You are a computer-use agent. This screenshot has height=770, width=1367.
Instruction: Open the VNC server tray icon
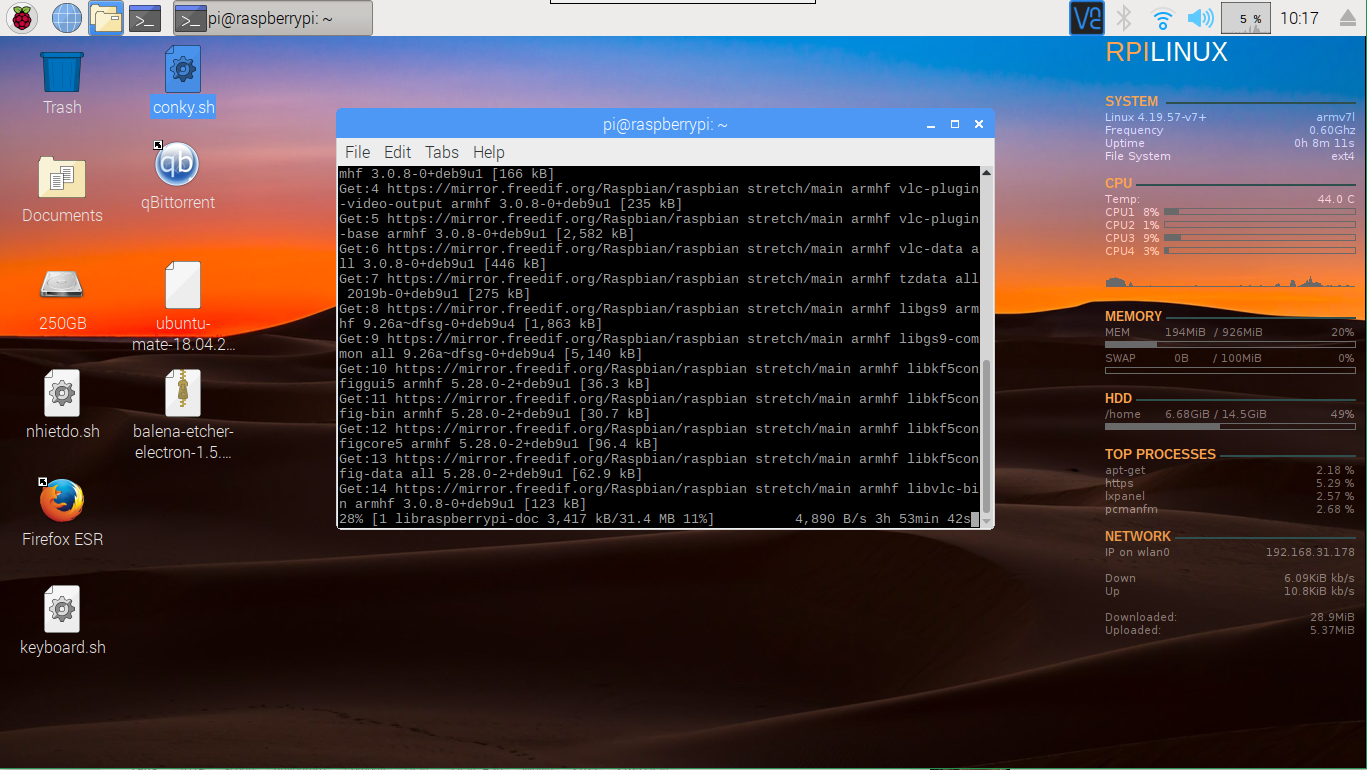(x=1087, y=18)
